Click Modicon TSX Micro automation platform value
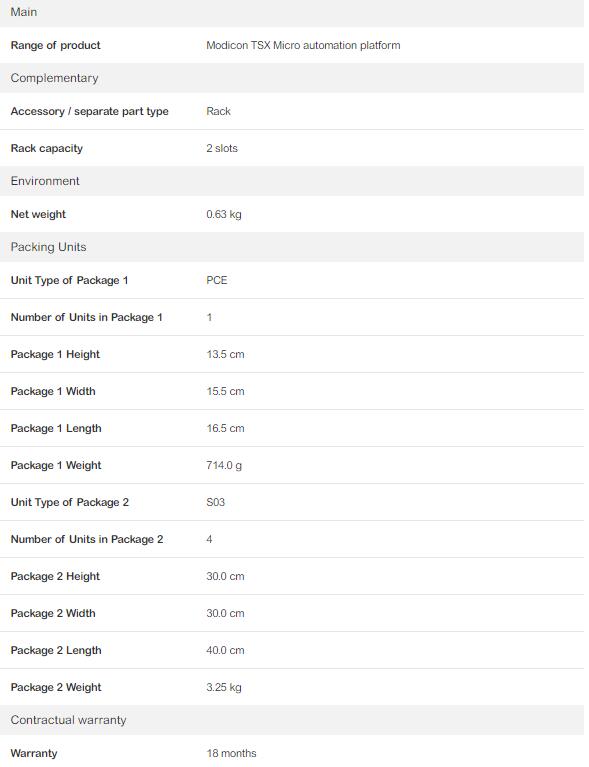 (303, 45)
